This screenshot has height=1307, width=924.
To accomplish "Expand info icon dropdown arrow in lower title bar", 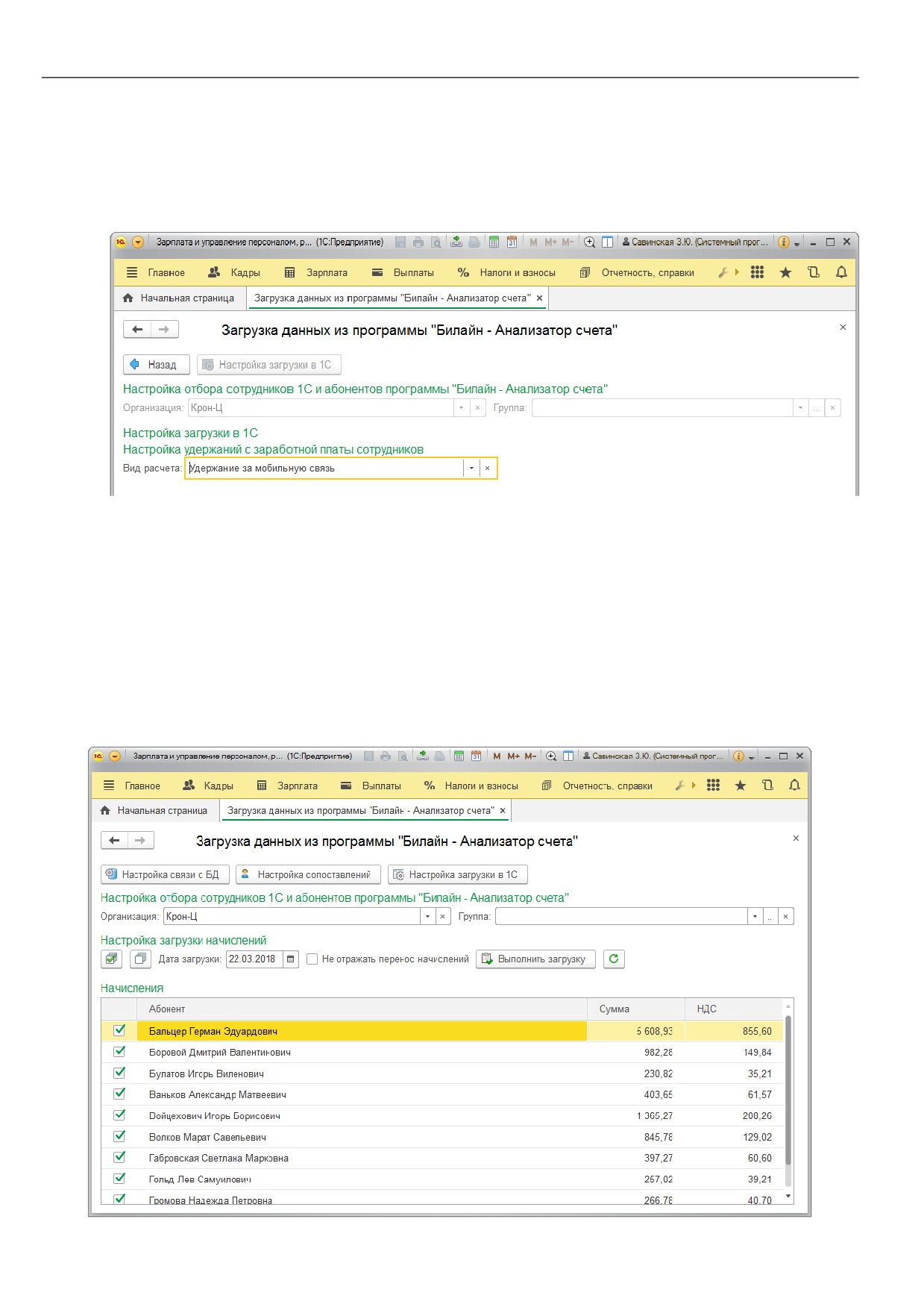I will click(x=752, y=757).
